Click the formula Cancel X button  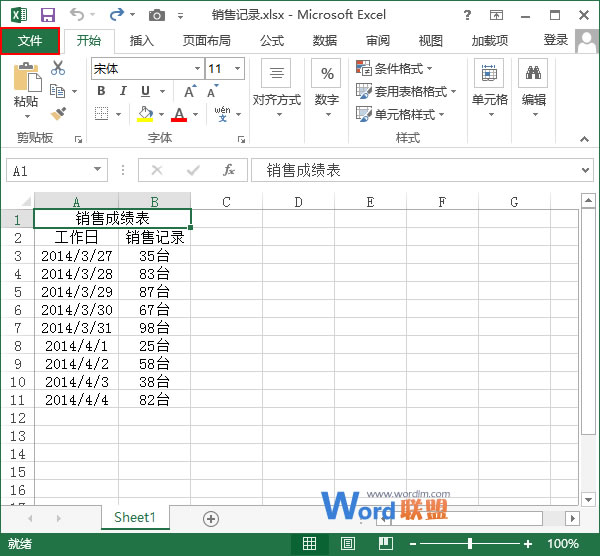157,170
